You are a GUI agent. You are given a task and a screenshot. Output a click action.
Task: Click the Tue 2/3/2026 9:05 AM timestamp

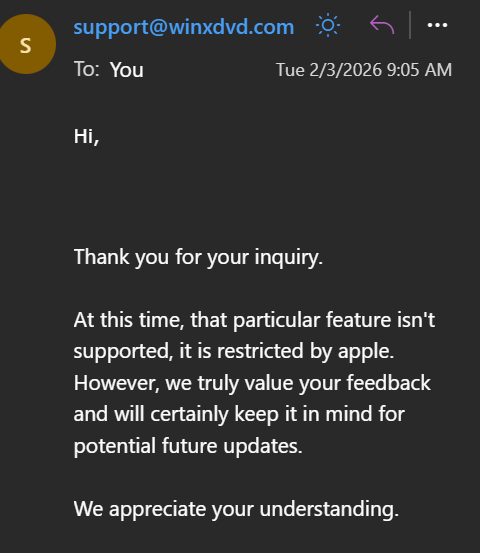coord(364,70)
